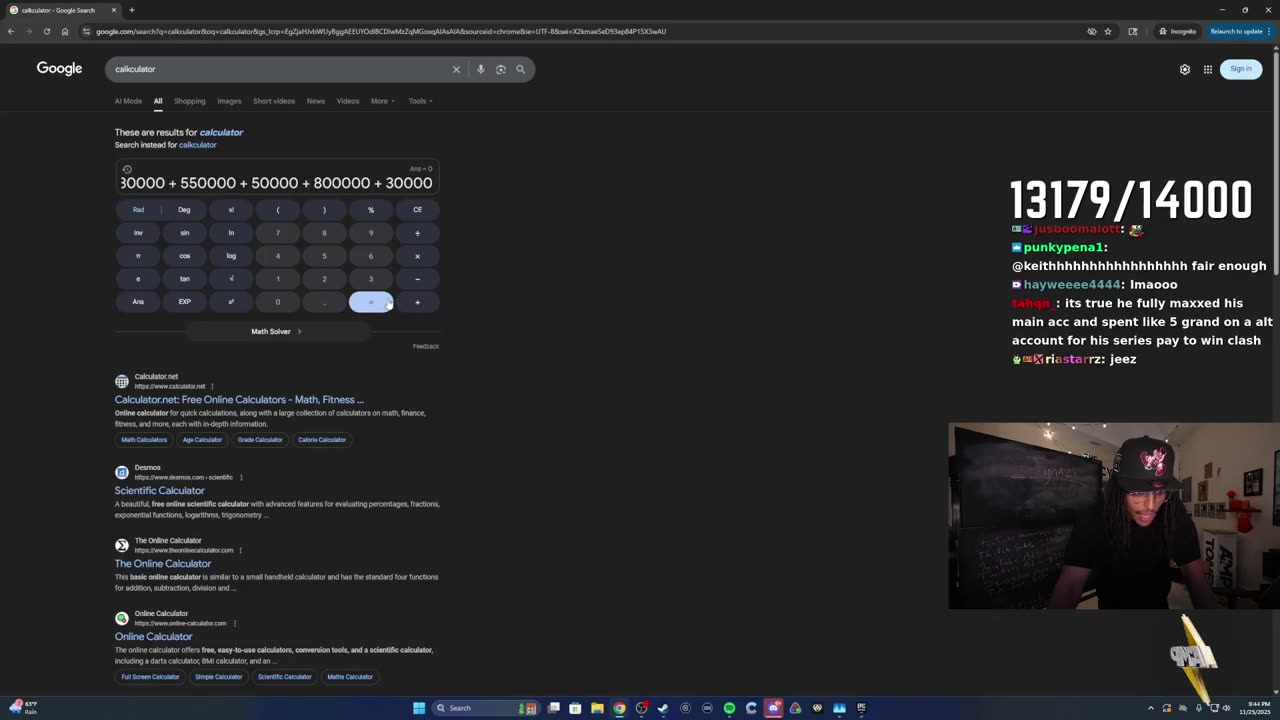Viewport: 1280px width, 720px height.
Task: Toggle the Inv function key
Action: click(x=138, y=233)
